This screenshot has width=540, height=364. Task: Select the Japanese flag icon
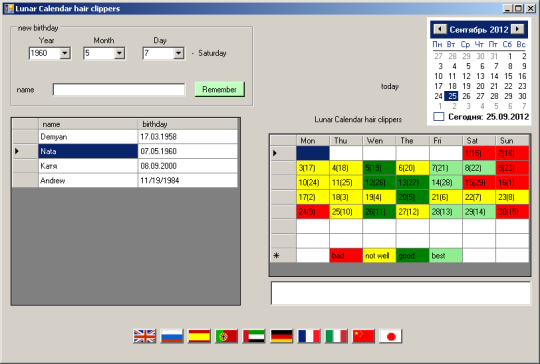coord(391,336)
